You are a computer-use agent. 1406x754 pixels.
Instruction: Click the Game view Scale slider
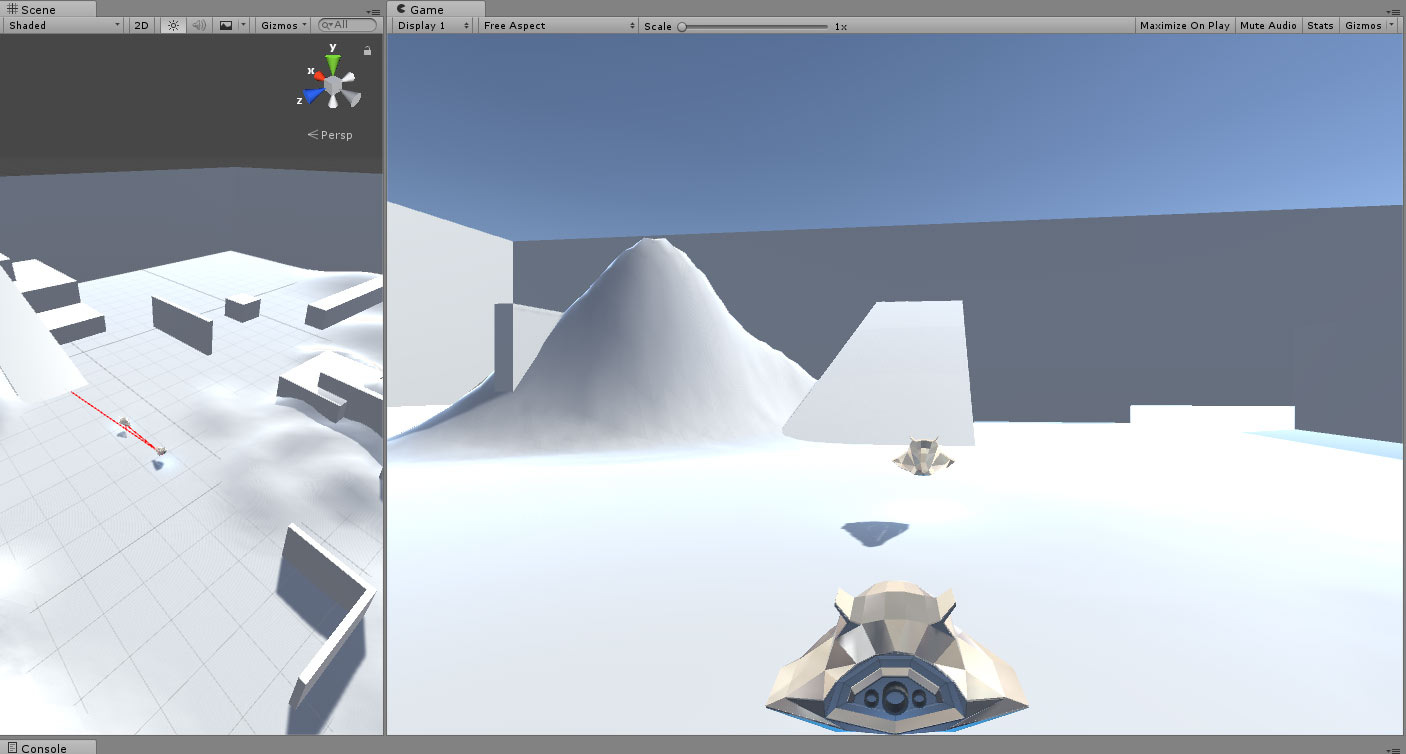(754, 26)
